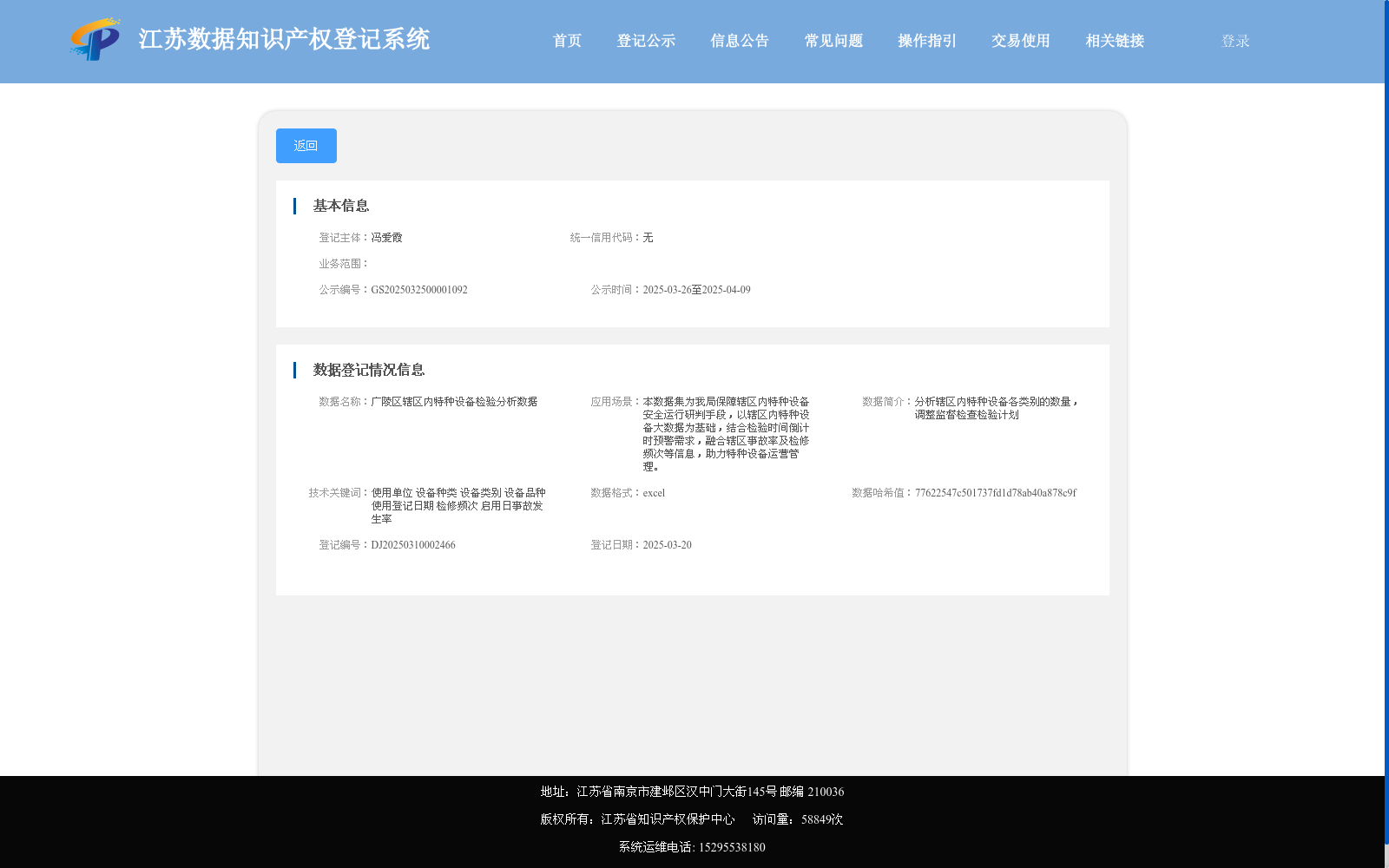The image size is (1389, 868).
Task: Select footer copyright 江苏省知识产权保护中心
Action: click(x=668, y=819)
